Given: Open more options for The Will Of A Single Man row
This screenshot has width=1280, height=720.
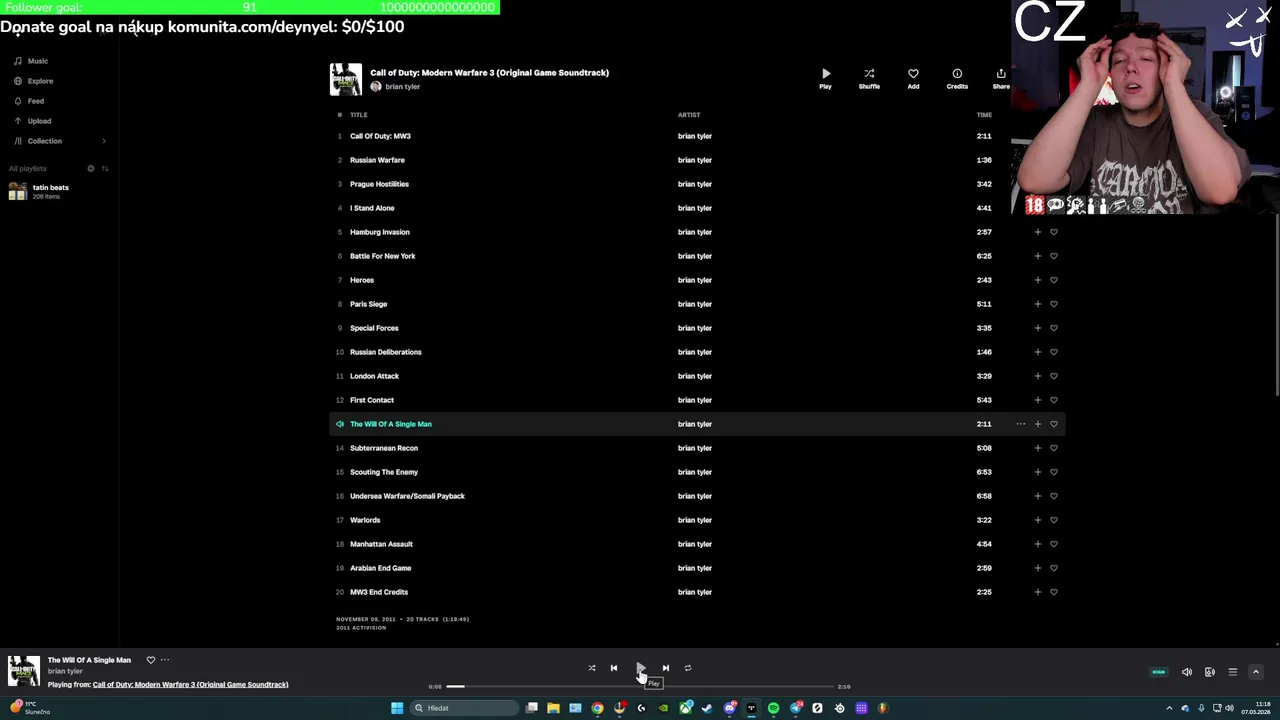Looking at the screenshot, I should click(x=1021, y=424).
